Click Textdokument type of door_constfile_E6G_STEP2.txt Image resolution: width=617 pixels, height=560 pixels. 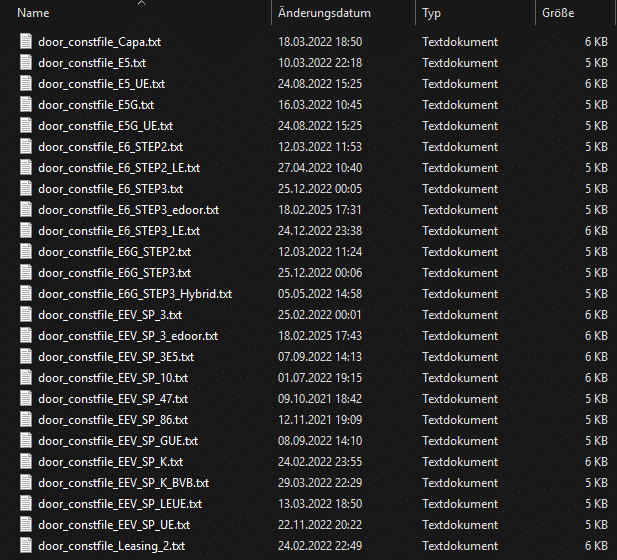[459, 252]
